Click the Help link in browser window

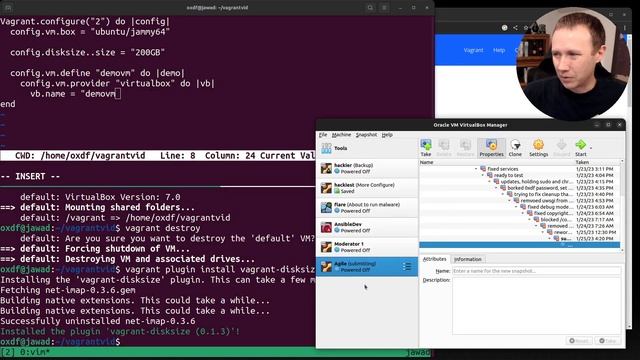point(499,50)
